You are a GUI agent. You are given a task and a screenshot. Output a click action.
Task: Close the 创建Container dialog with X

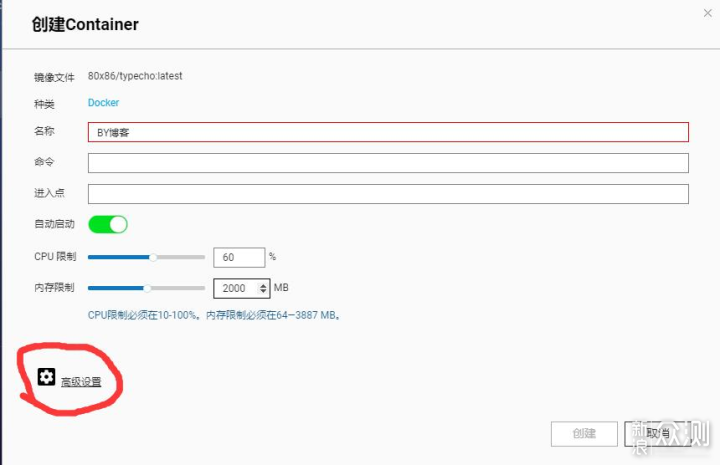[x=708, y=13]
